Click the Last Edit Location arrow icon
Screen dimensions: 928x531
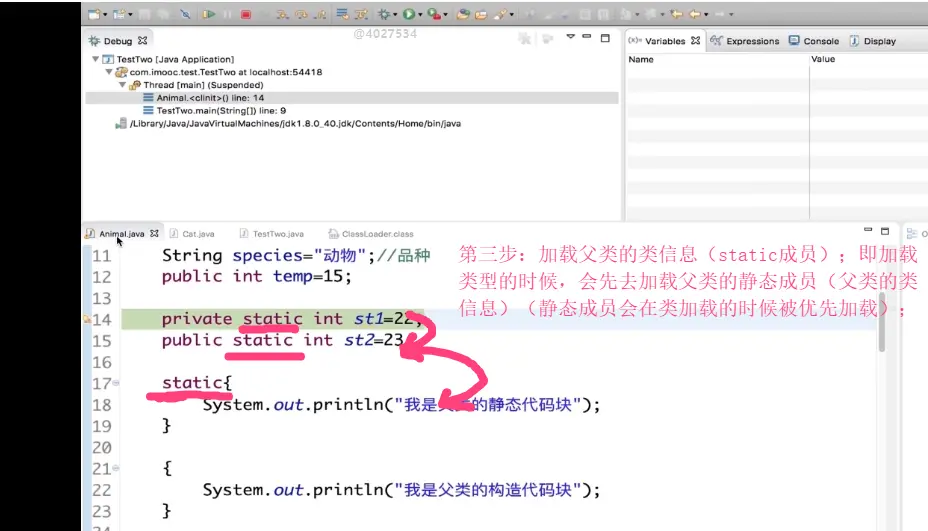[676, 14]
